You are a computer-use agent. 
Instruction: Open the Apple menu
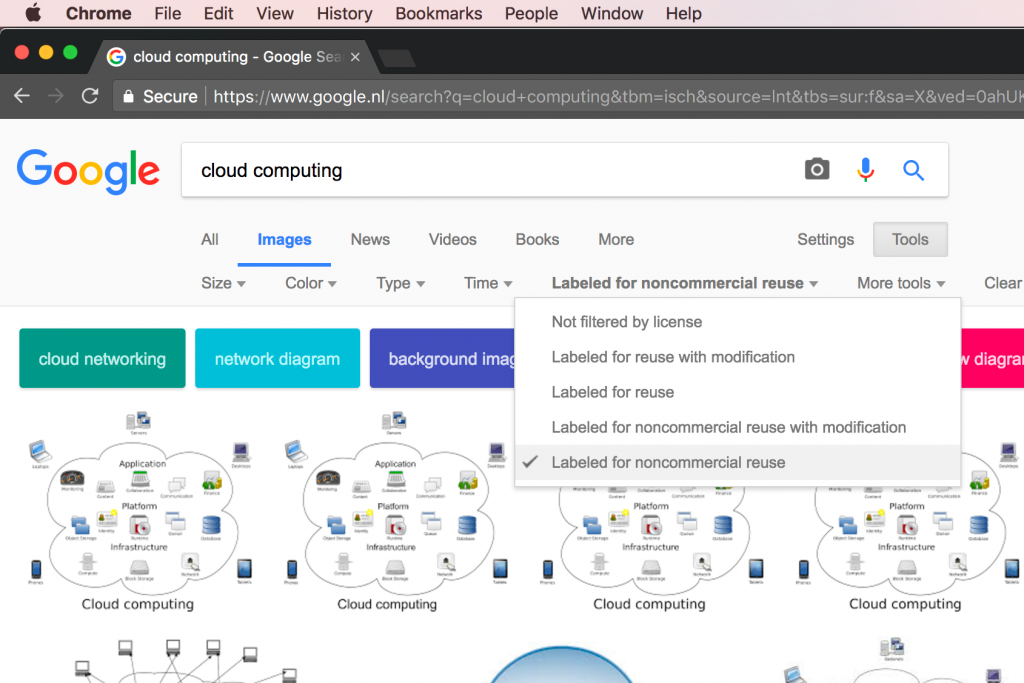[x=33, y=13]
